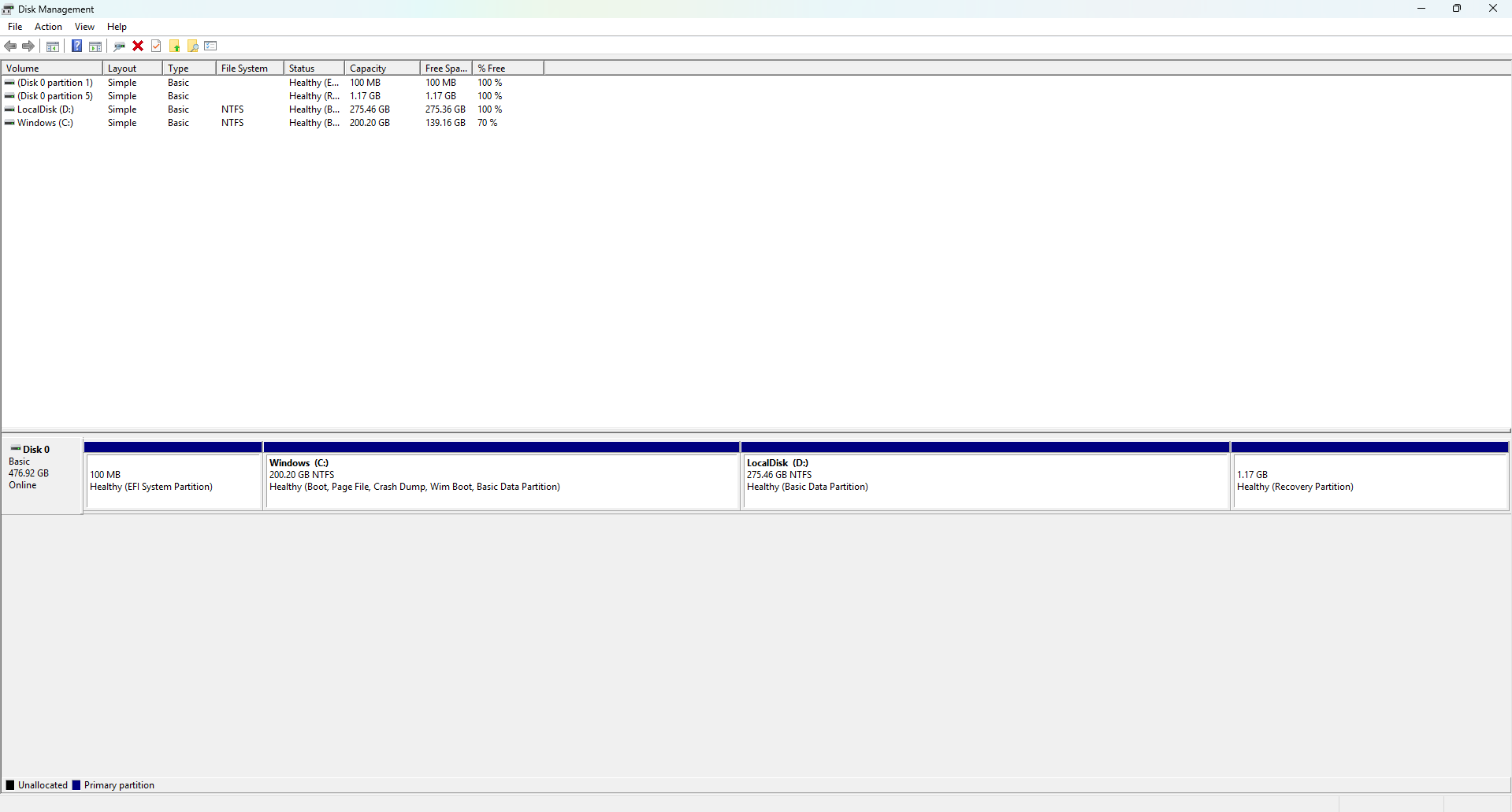Click the computer rescan toolbar icon
This screenshot has width=1512, height=812.
[119, 46]
